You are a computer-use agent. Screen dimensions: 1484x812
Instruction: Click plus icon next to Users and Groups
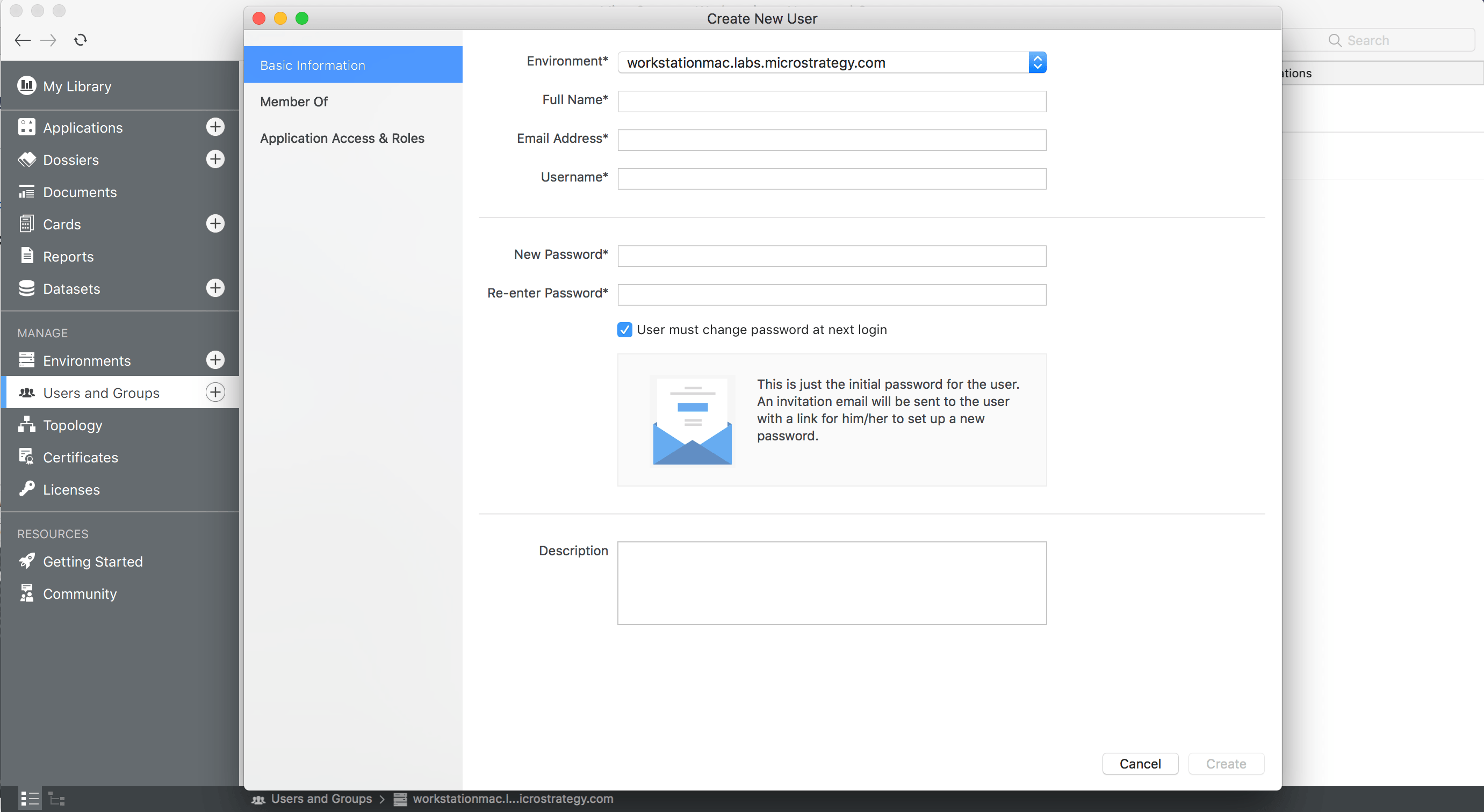pyautogui.click(x=215, y=392)
